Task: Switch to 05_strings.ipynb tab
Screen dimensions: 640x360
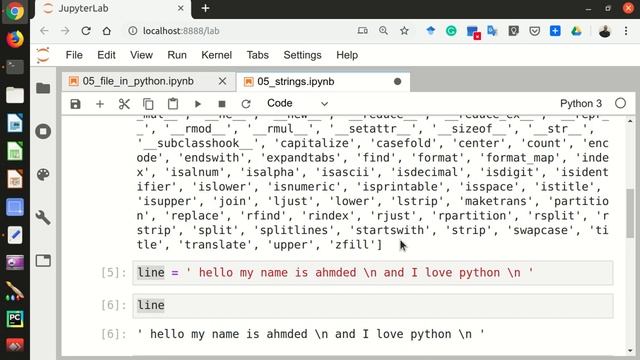Action: coord(296,82)
